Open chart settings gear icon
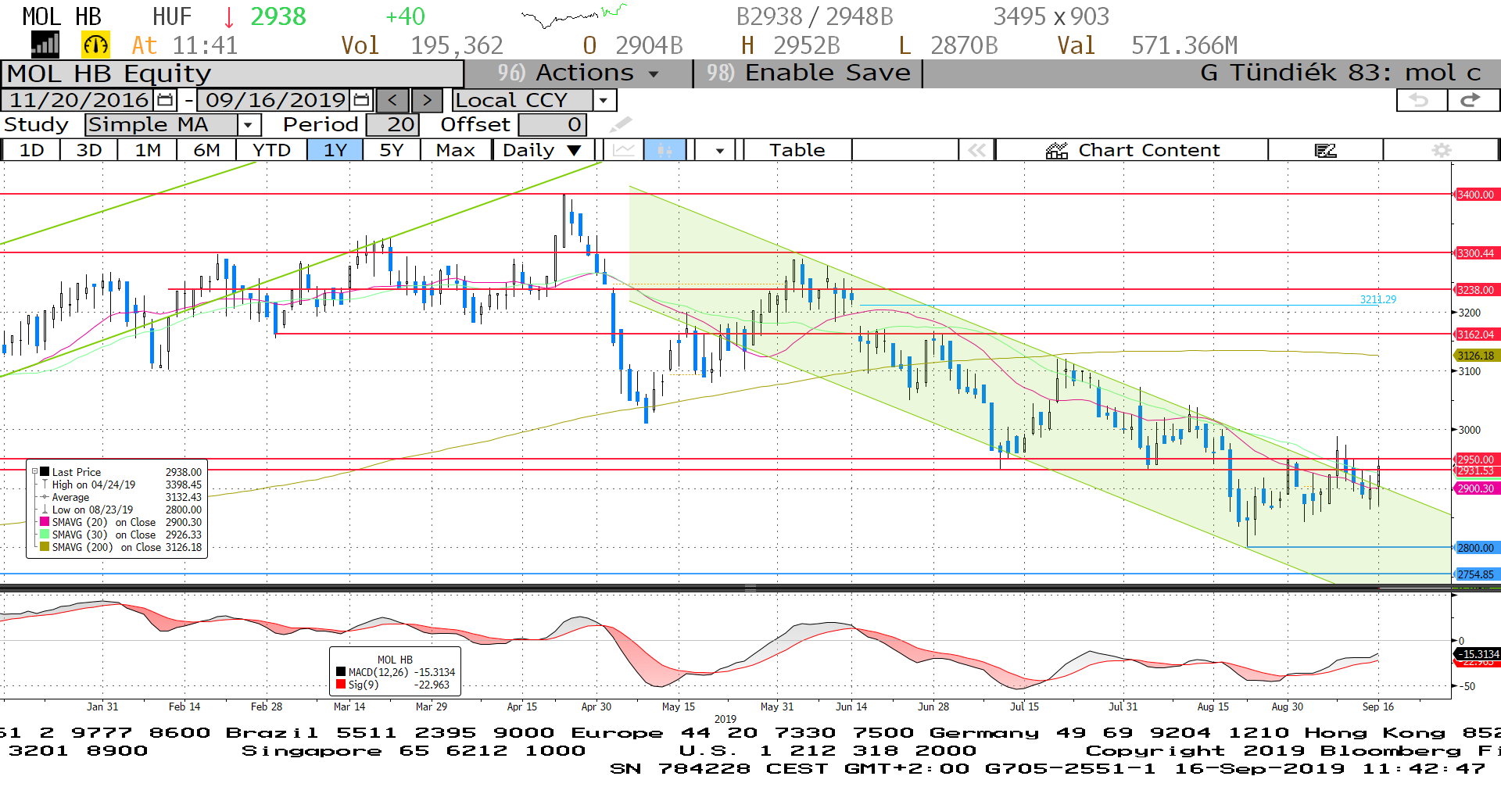 point(1442,150)
